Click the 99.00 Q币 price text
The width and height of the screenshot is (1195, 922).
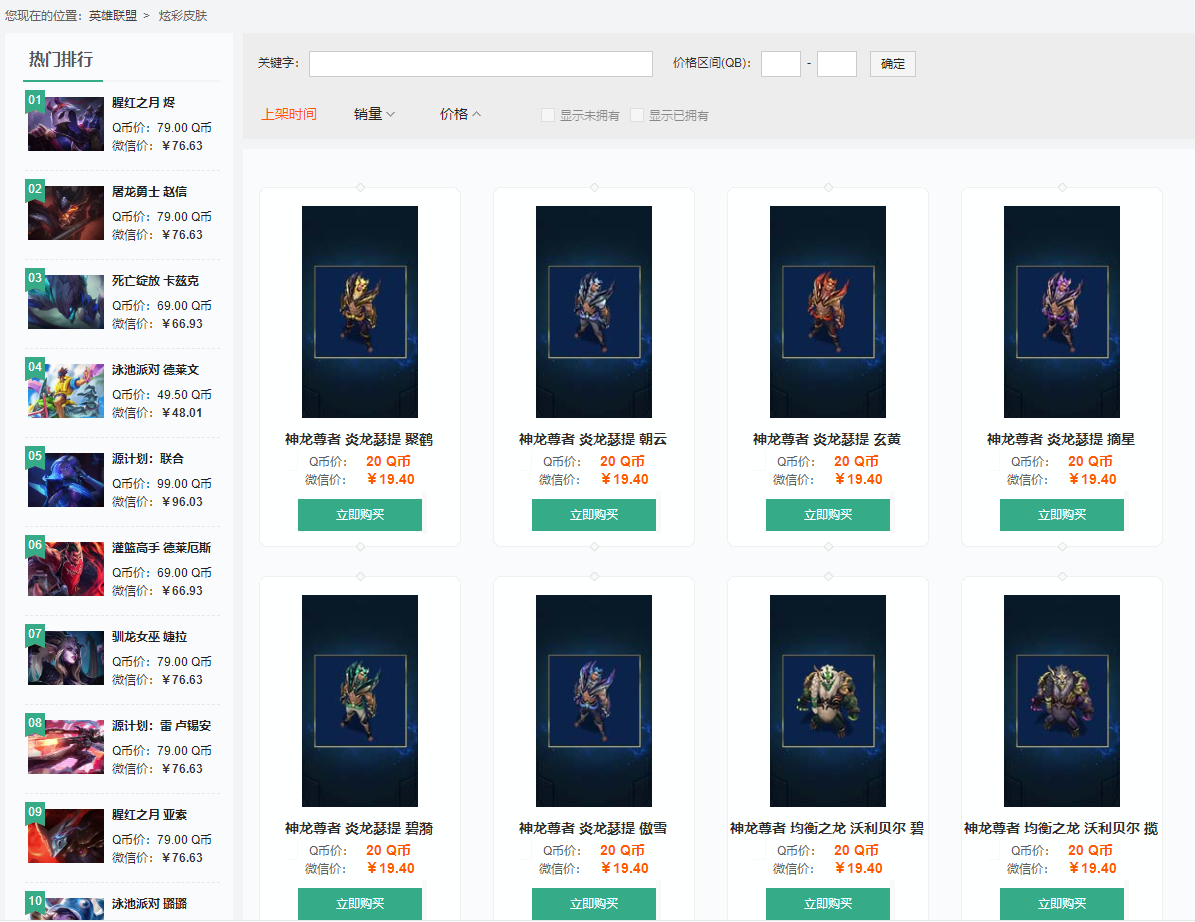tap(184, 484)
